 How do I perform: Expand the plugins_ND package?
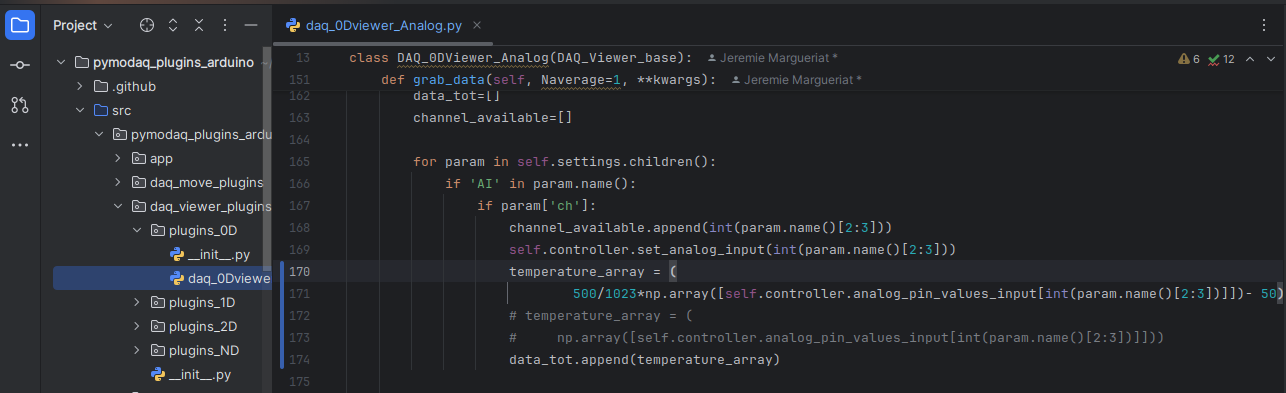[137, 350]
